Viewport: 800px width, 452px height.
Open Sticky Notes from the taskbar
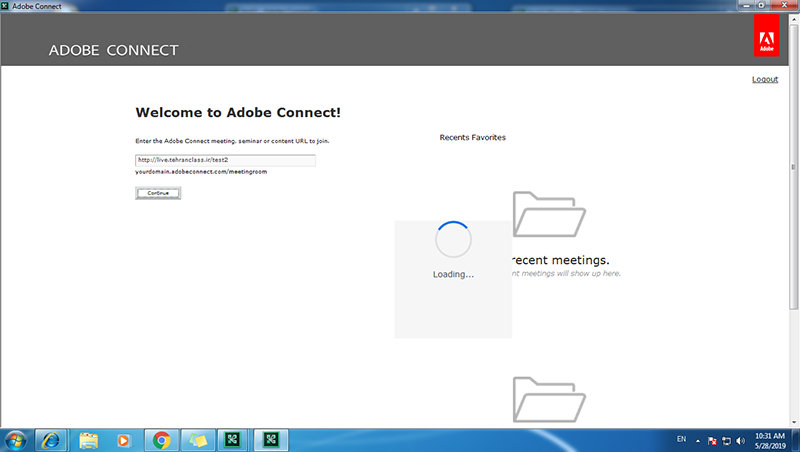tap(197, 439)
